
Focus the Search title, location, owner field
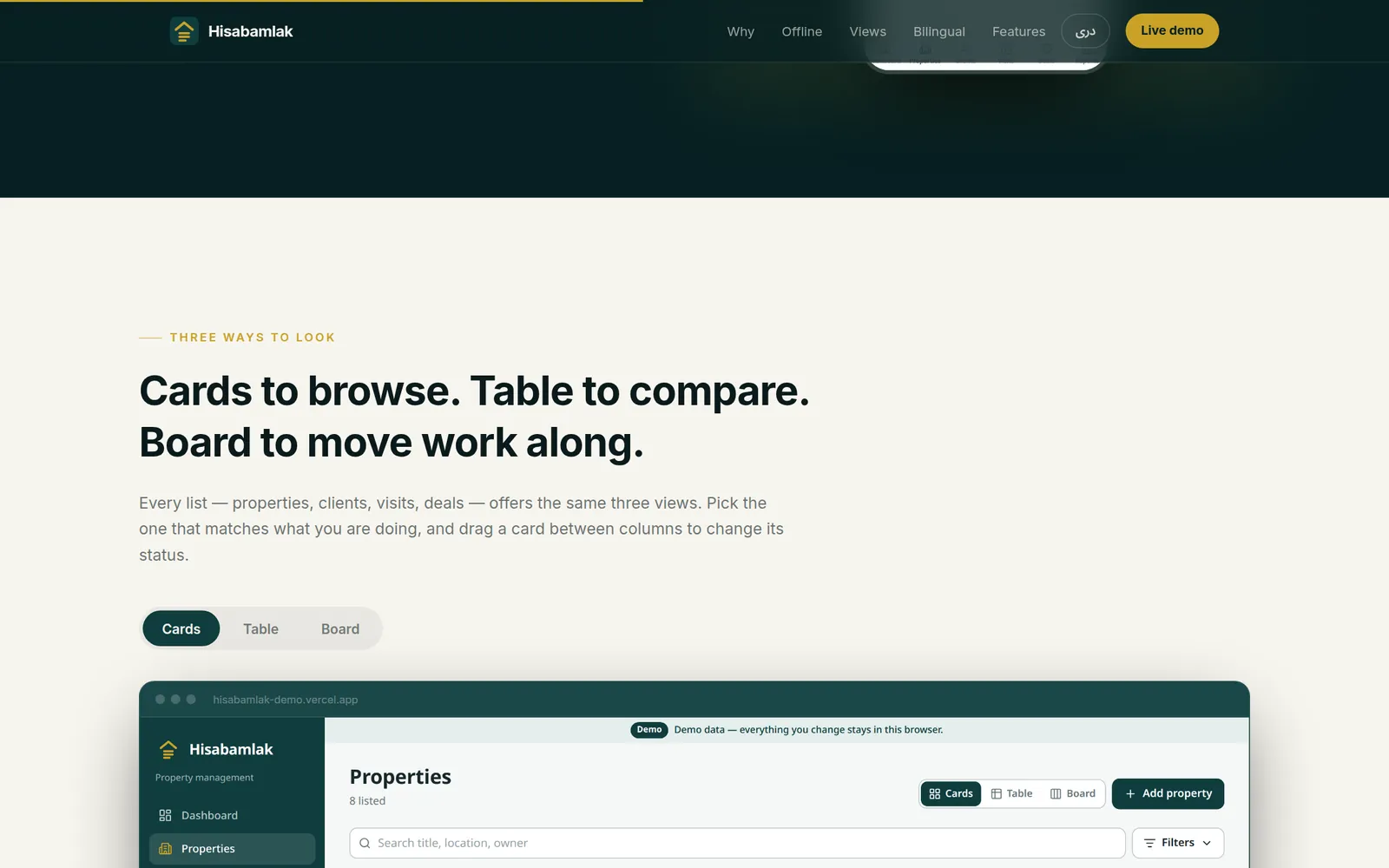click(x=737, y=843)
